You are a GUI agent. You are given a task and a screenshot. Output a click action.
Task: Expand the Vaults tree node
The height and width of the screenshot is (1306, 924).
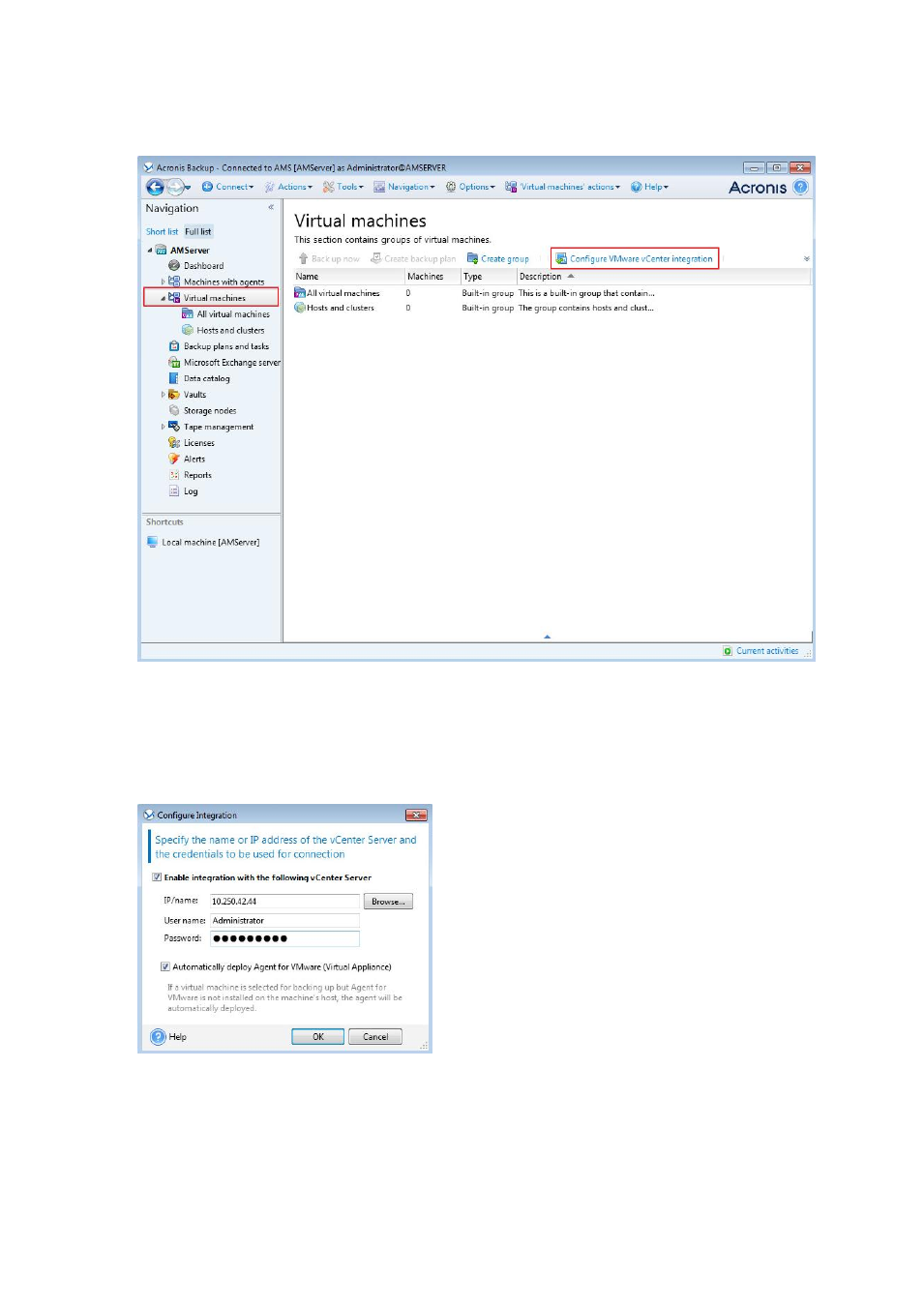(x=163, y=395)
